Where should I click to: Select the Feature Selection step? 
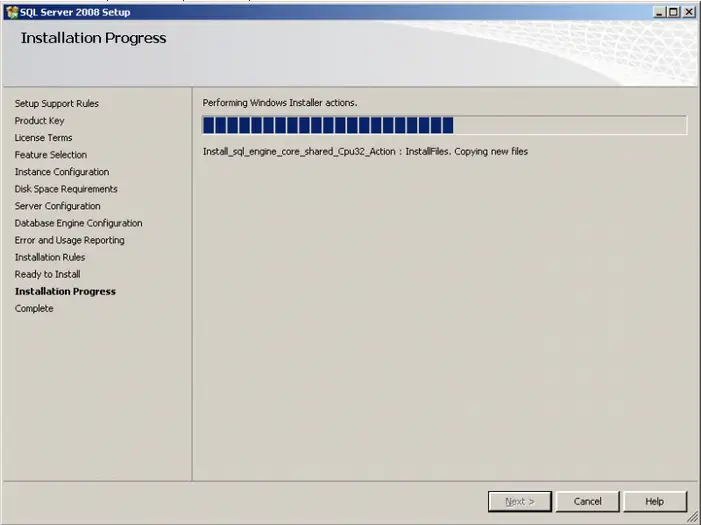click(51, 155)
